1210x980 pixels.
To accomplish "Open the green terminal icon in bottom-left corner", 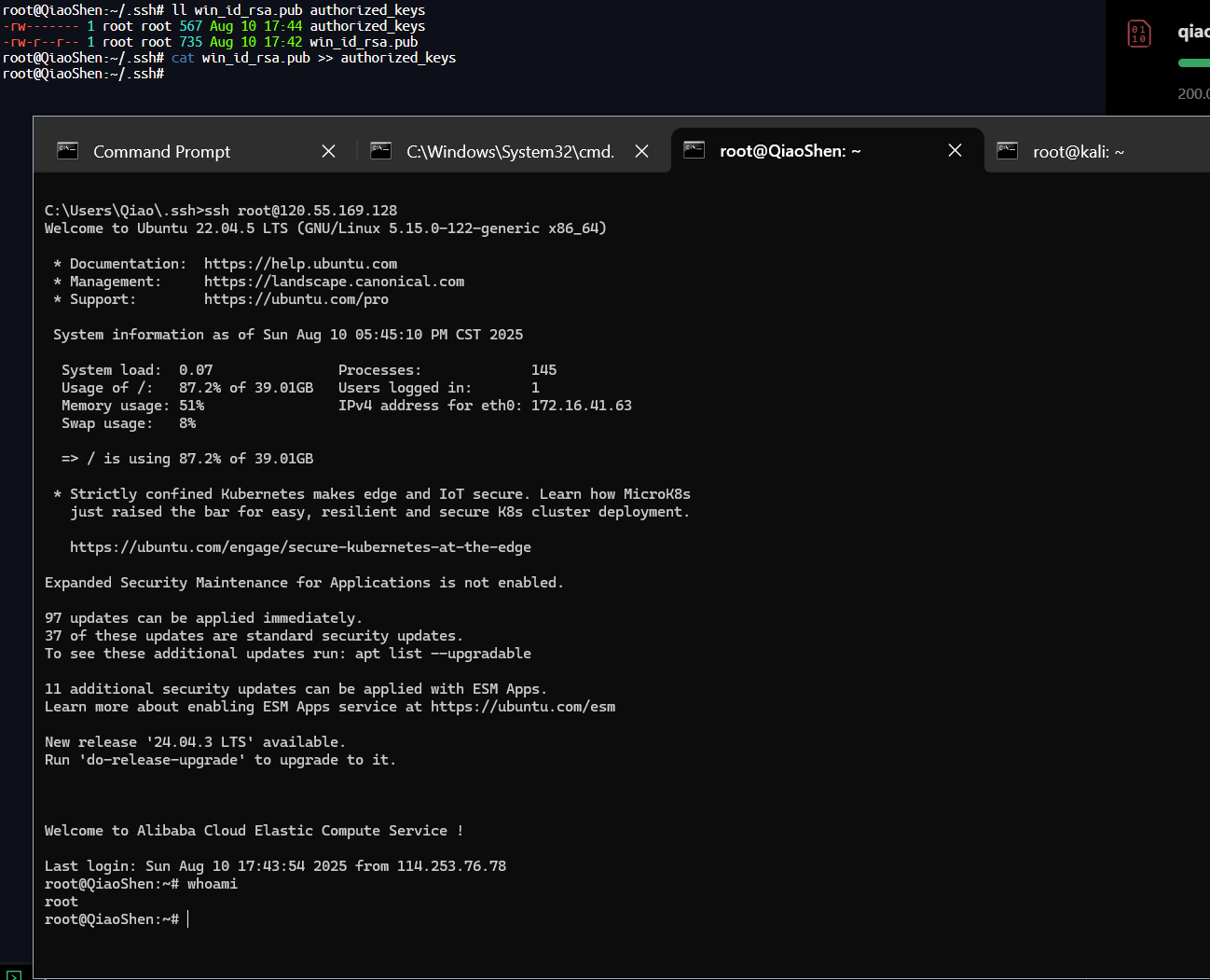I will coord(13,975).
